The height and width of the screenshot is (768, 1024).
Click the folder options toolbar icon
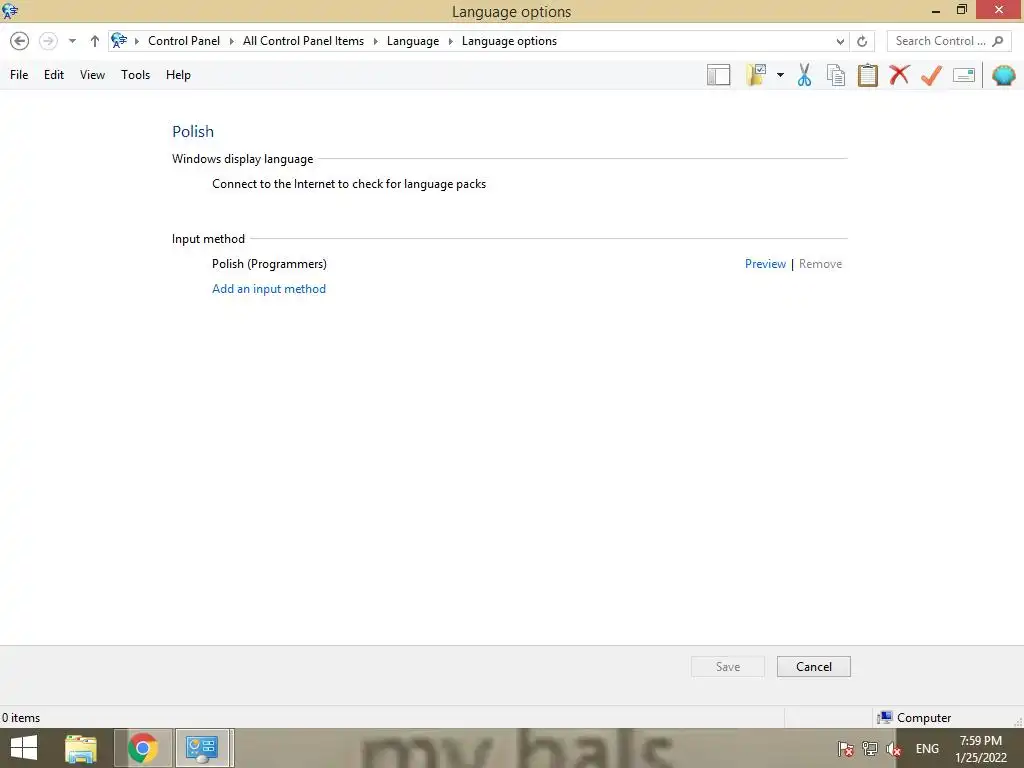click(756, 75)
